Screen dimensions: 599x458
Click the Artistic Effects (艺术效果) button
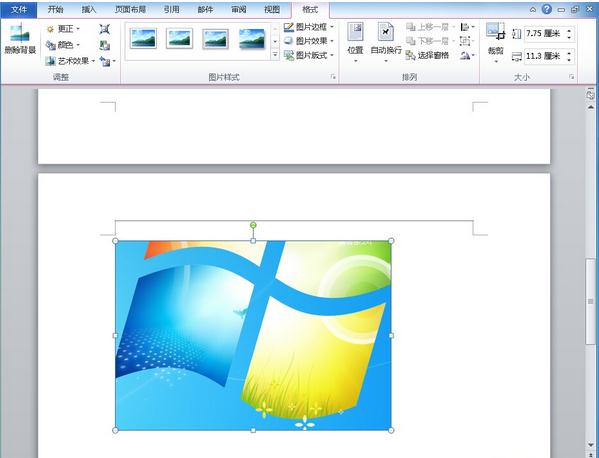tap(70, 61)
